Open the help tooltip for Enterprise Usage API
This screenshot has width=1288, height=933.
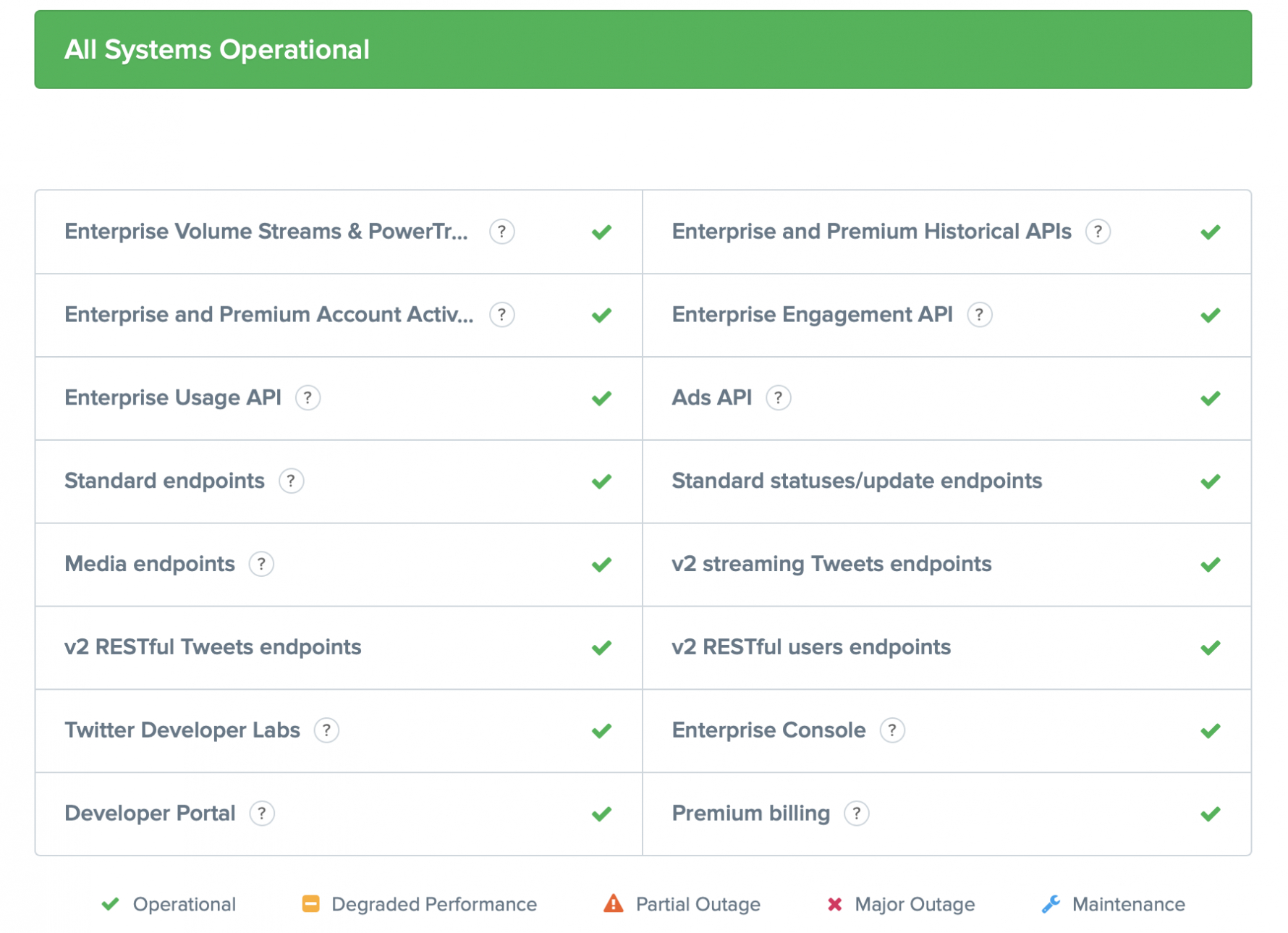308,397
